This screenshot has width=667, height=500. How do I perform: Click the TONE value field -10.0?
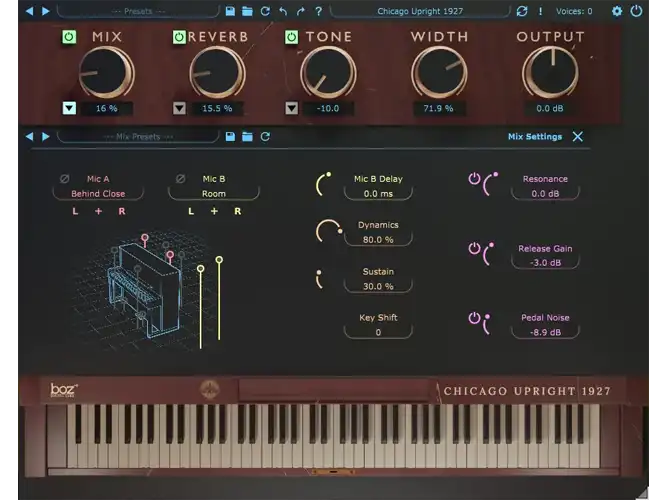[328, 109]
